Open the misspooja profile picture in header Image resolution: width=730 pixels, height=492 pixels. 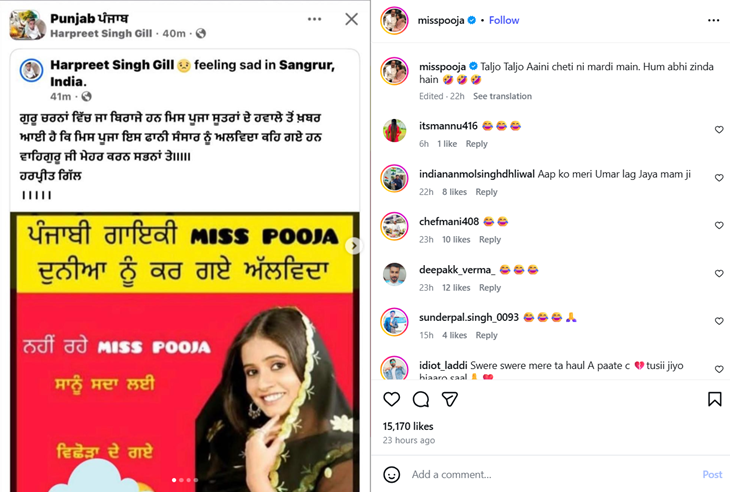point(394,20)
